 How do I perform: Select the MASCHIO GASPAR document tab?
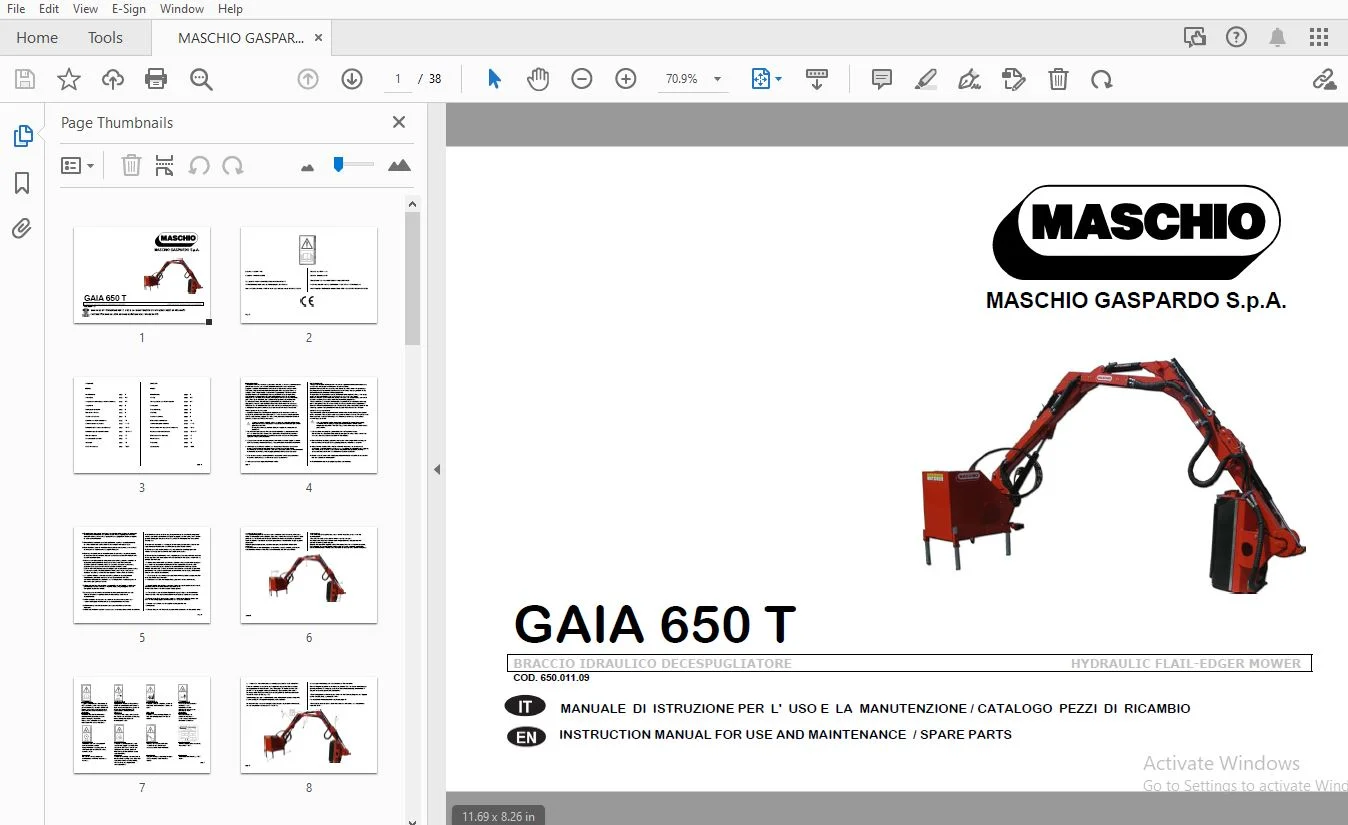tap(240, 38)
